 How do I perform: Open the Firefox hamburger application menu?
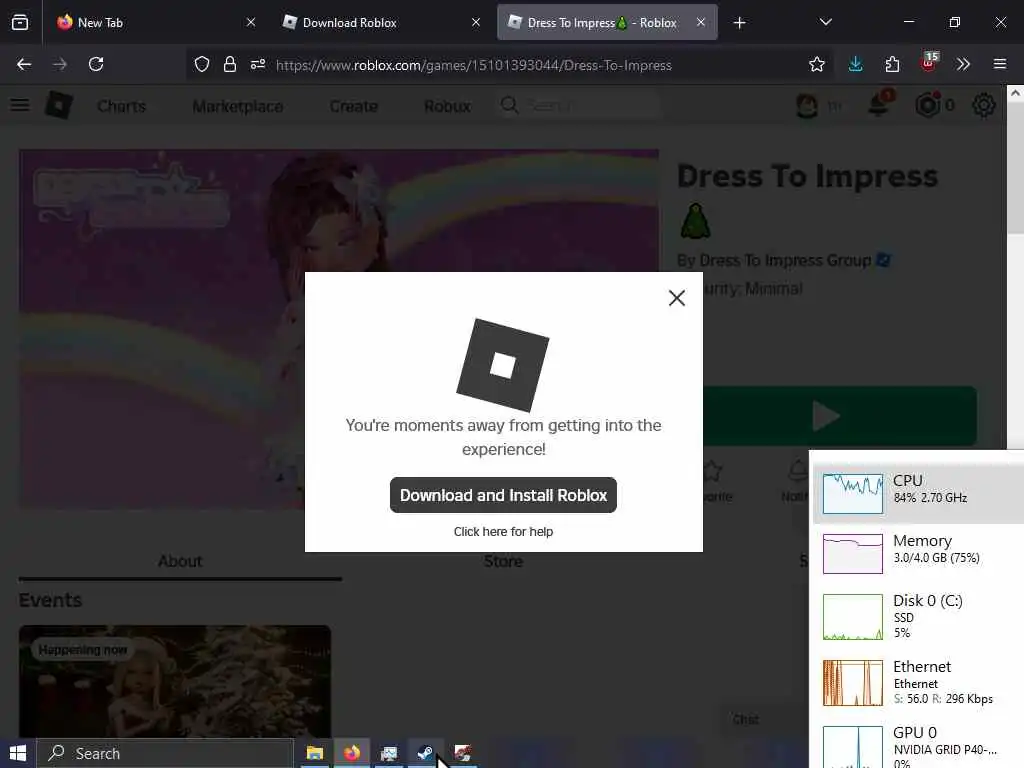tap(1000, 64)
